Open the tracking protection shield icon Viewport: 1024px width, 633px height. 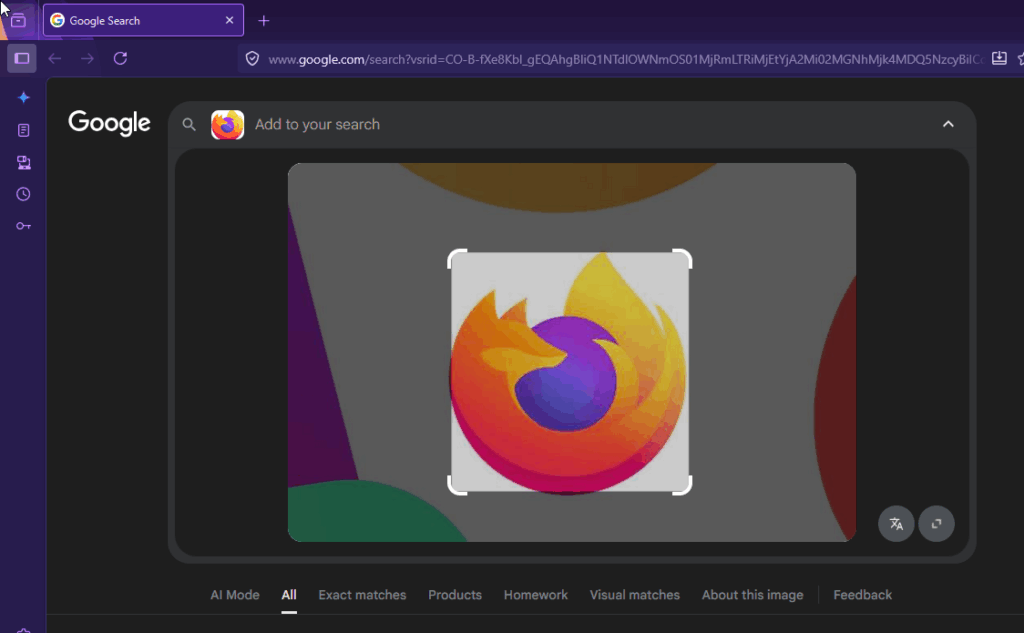[252, 59]
